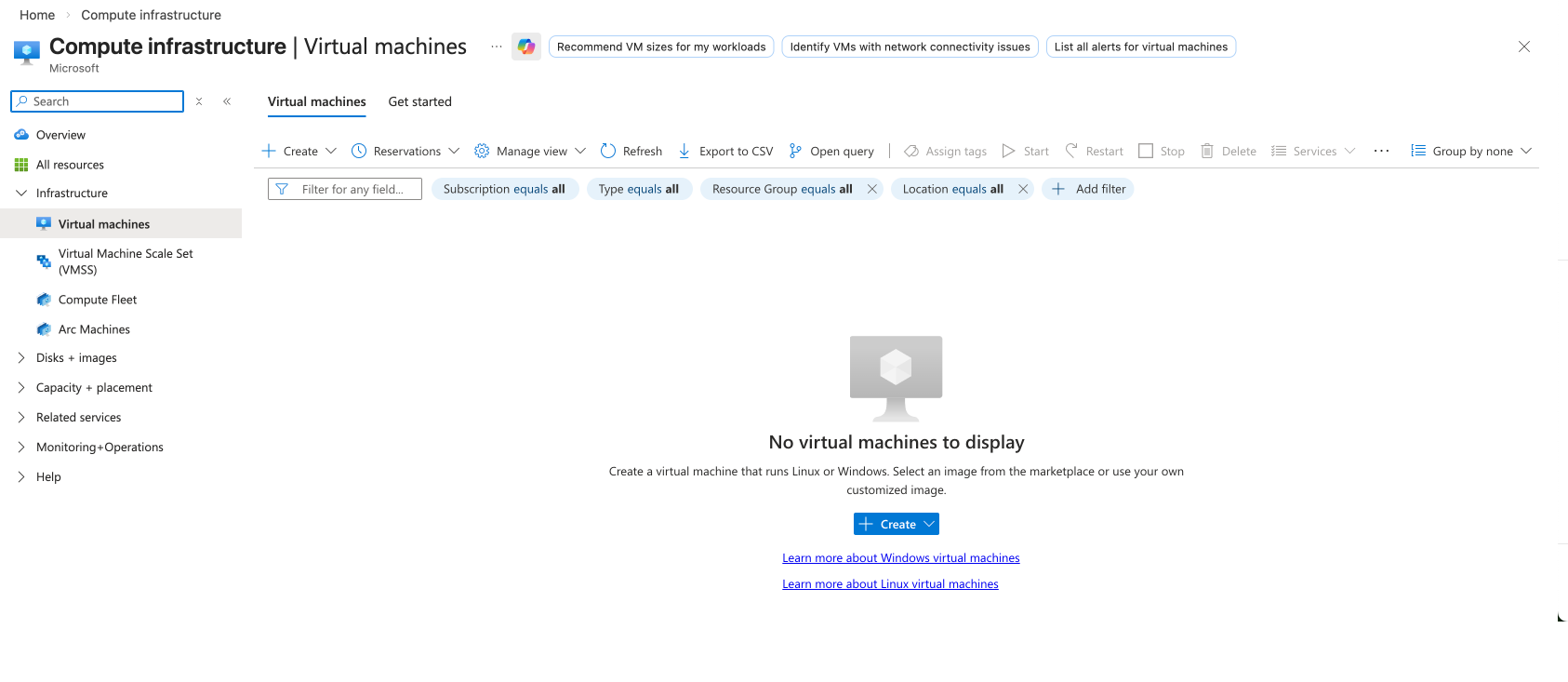Click the Services list icon

click(x=1279, y=151)
